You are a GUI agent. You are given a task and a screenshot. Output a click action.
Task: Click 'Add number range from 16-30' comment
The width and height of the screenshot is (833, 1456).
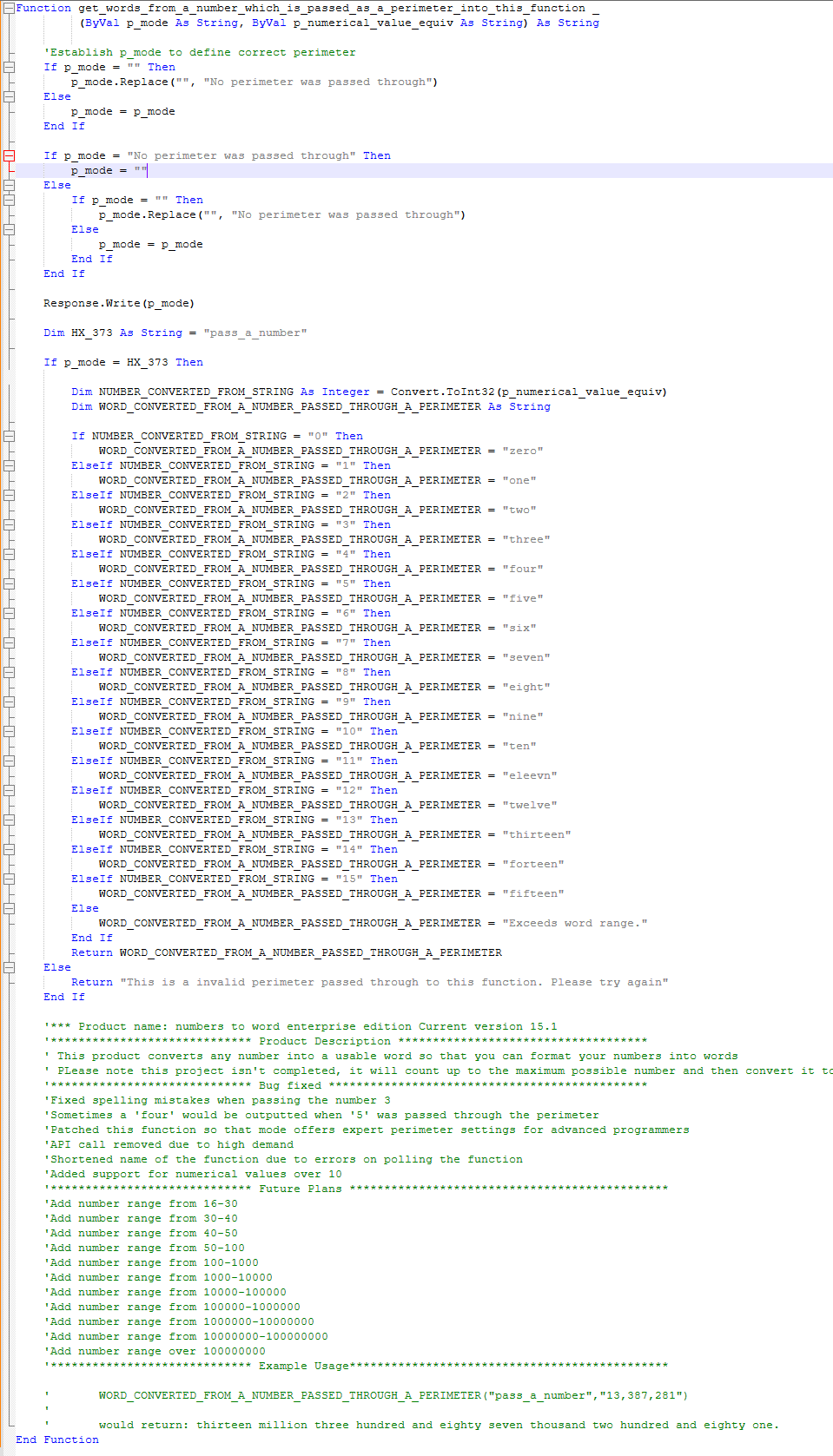(x=141, y=1203)
